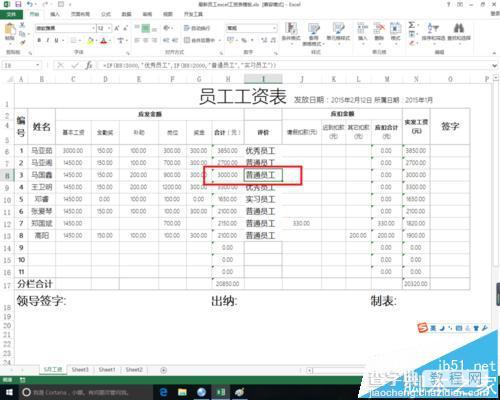Open Conditional Formatting menu

(x=291, y=32)
